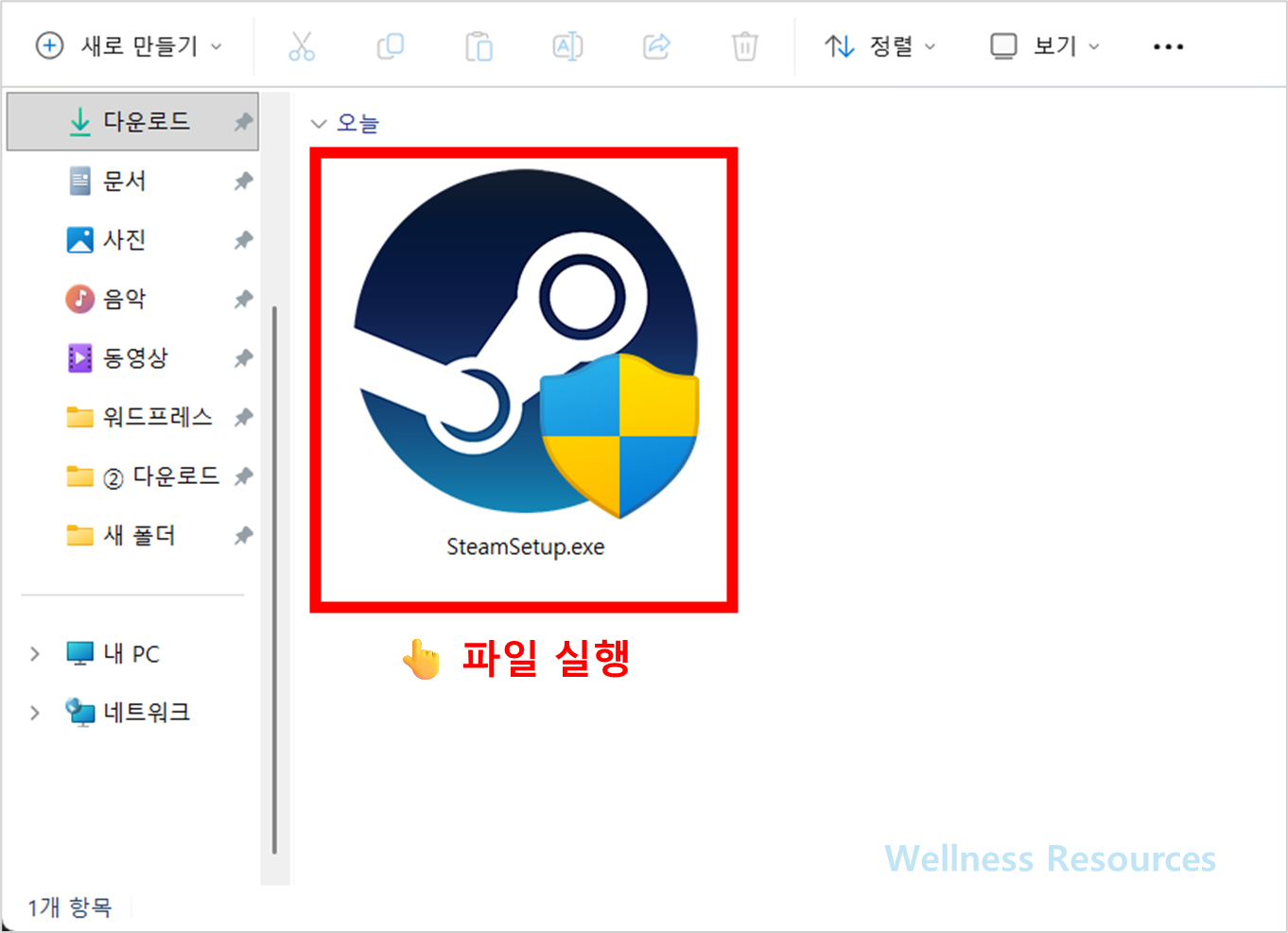Click the Cut scissors icon
The height and width of the screenshot is (933, 1288).
301,45
